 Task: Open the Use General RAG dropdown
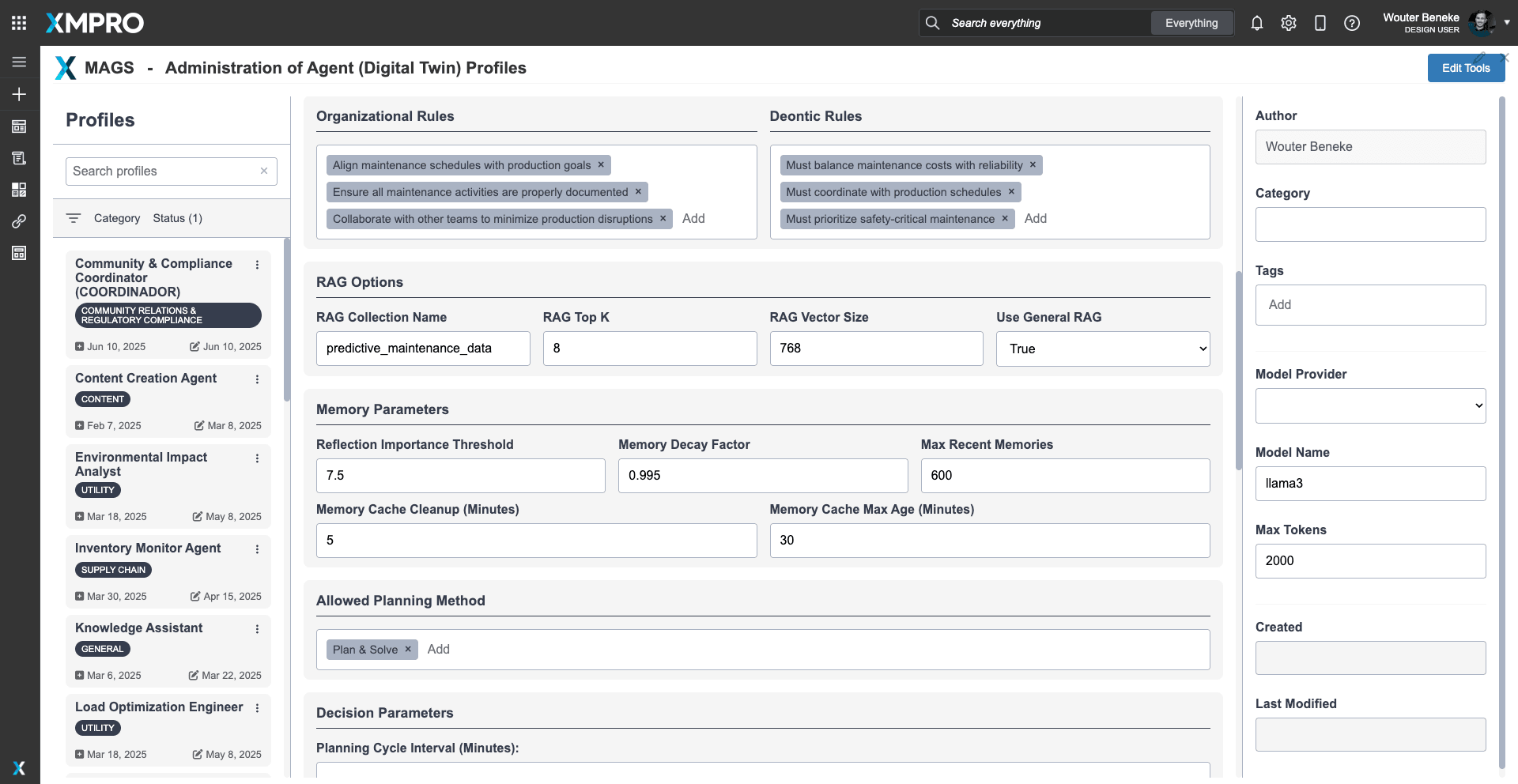(x=1102, y=349)
